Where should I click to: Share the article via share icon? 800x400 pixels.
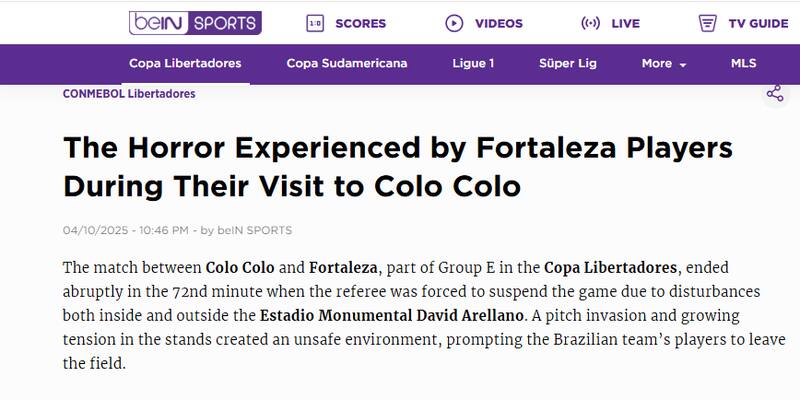774,94
